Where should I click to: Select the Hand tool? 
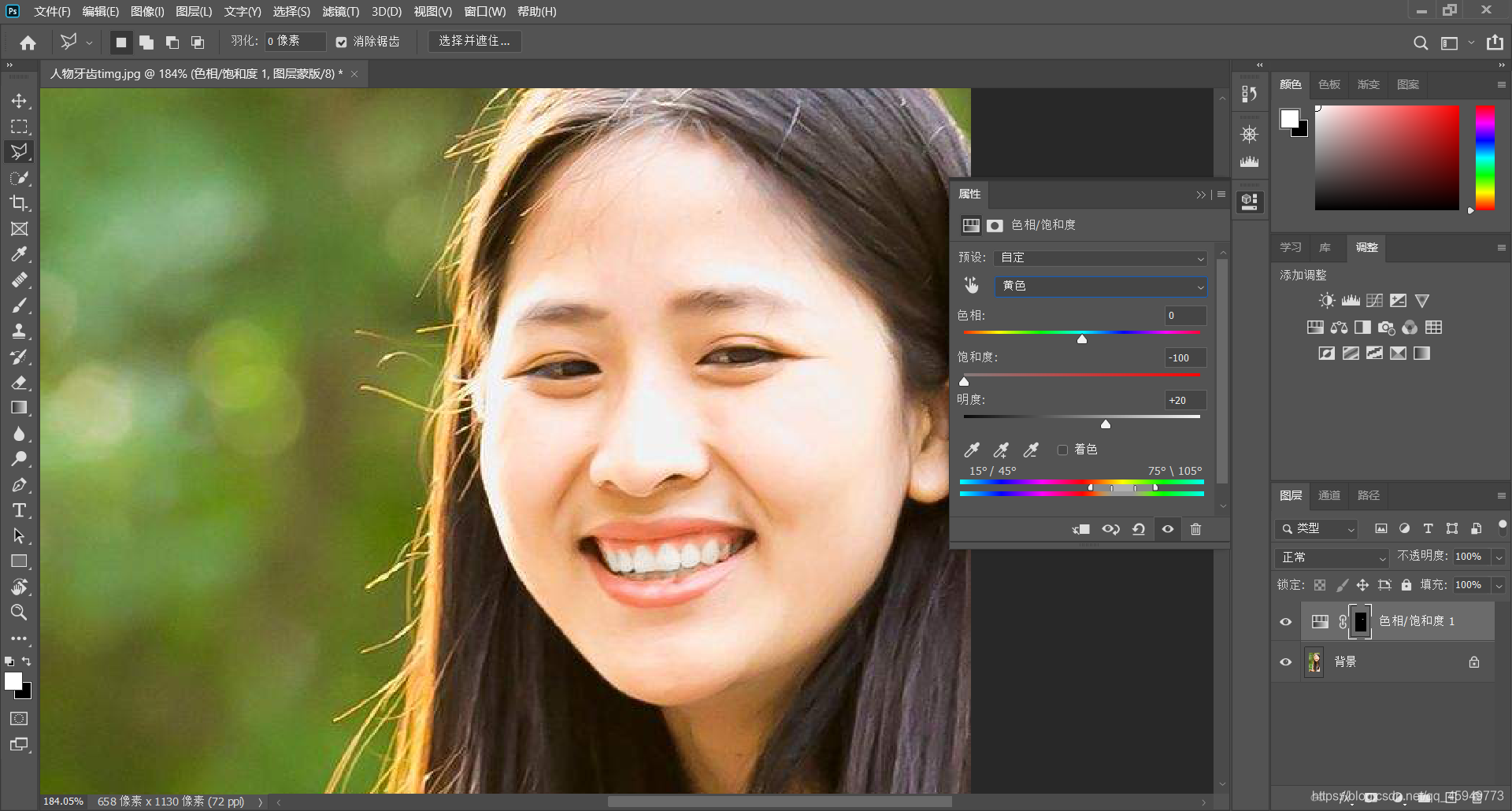tap(19, 587)
